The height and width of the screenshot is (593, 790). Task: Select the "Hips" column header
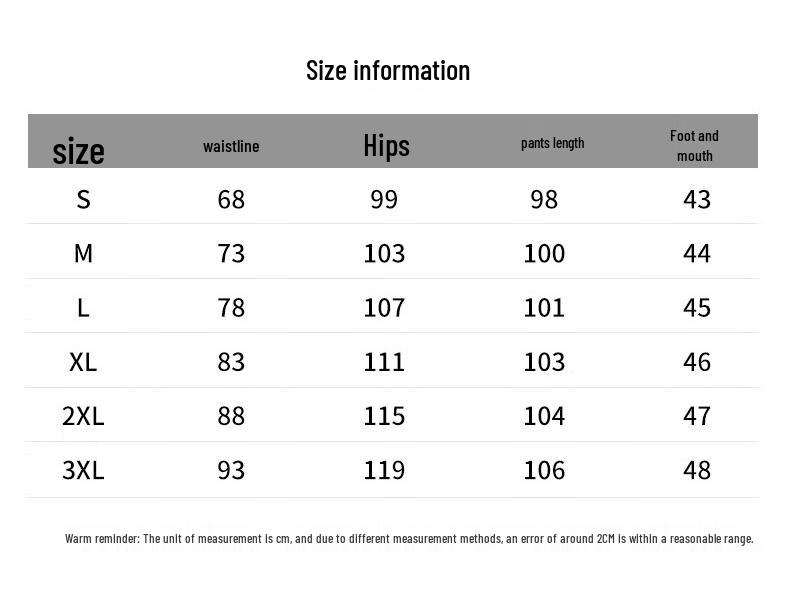pos(386,146)
